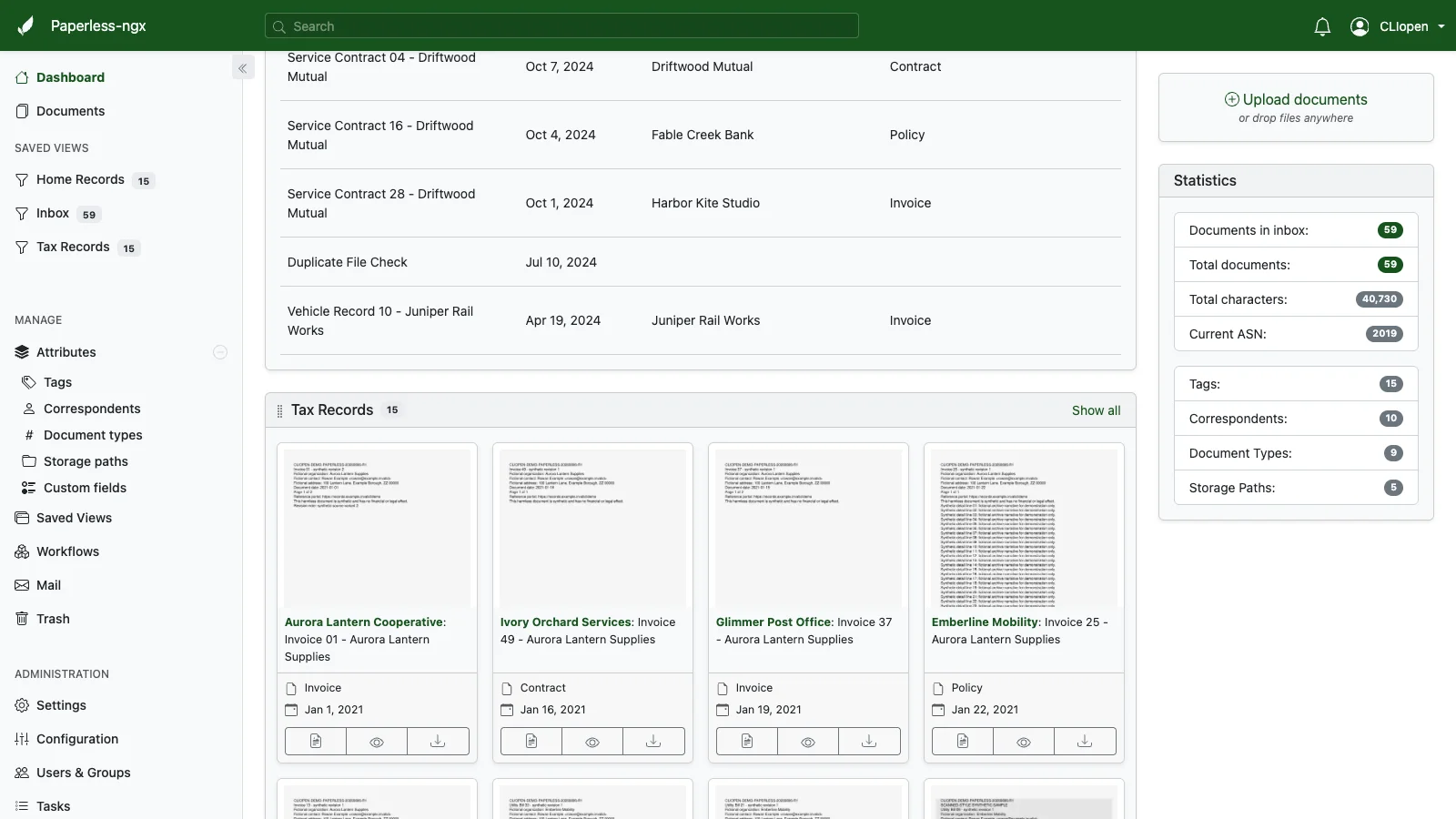
Task: Click the Storage Paths statistic row
Action: 1296,488
